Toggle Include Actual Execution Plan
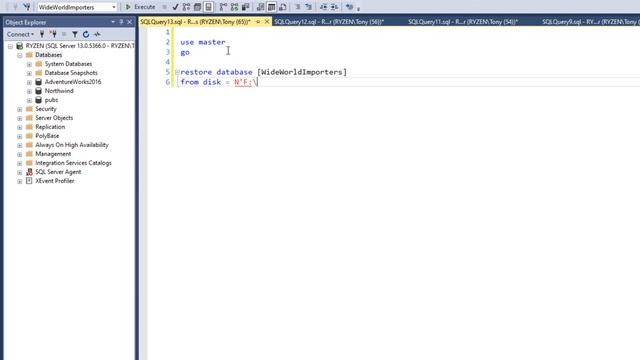Image resolution: width=640 pixels, height=360 pixels. coord(223,7)
